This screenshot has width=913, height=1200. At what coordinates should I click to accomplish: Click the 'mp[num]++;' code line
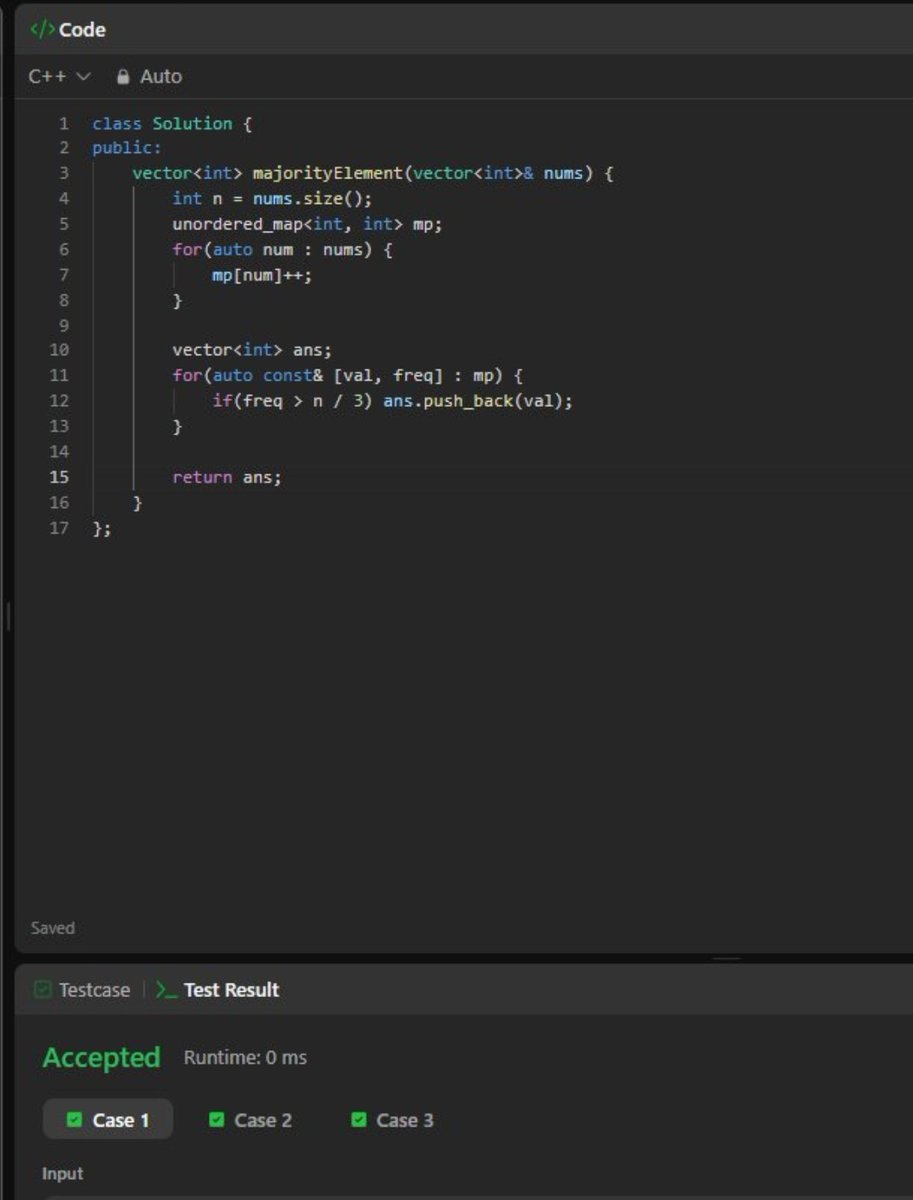tap(262, 275)
